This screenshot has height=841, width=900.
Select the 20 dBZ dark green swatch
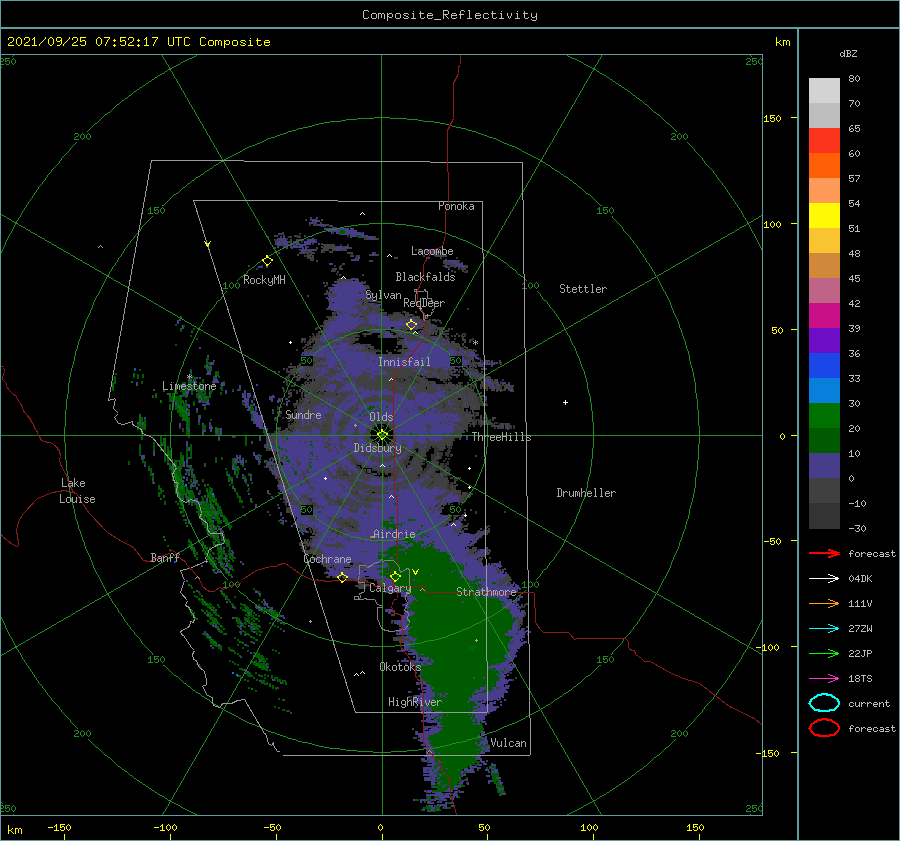coord(824,440)
